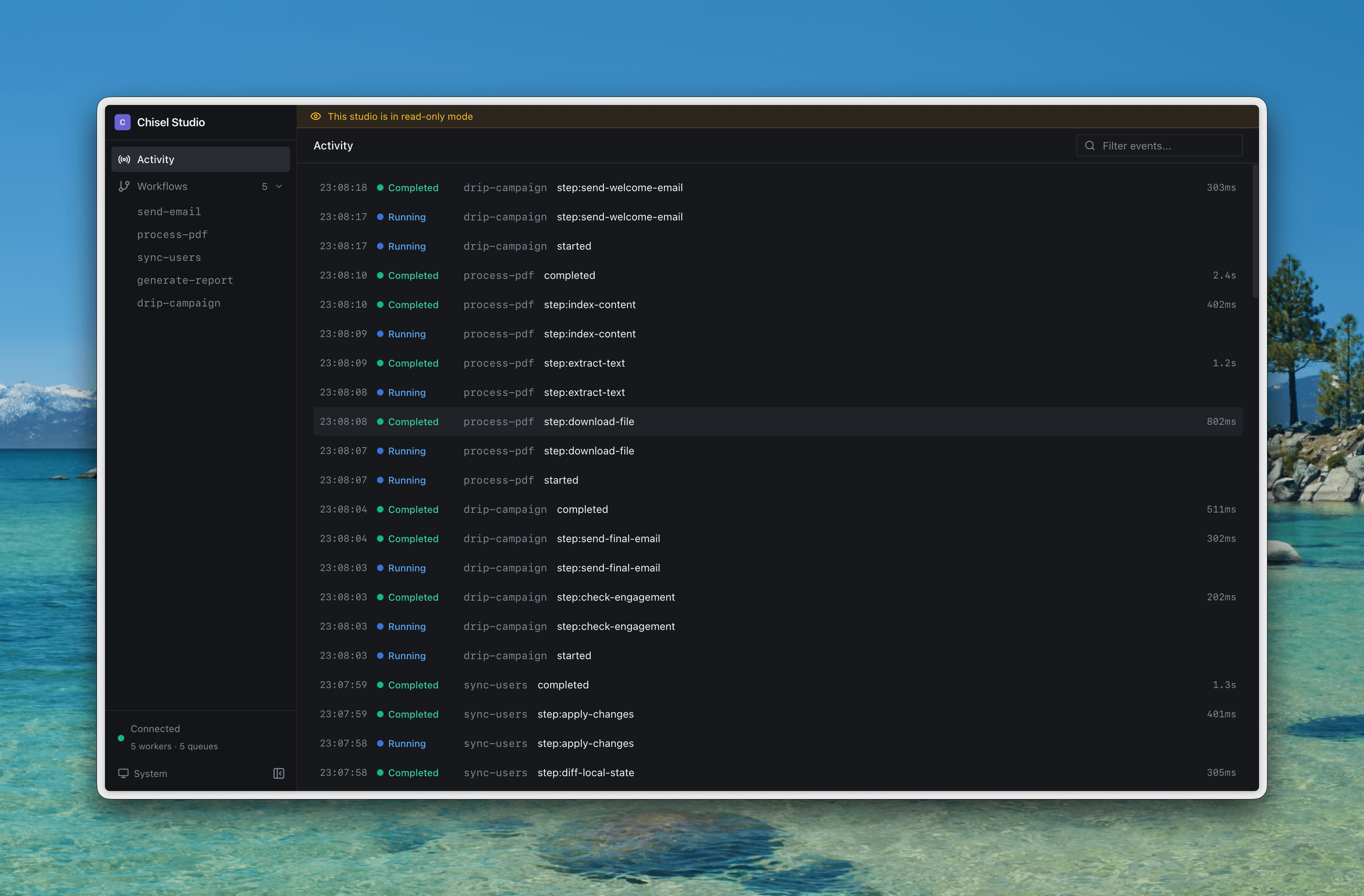
Task: Click the Activity broadcast icon in sidebar
Action: [x=124, y=159]
